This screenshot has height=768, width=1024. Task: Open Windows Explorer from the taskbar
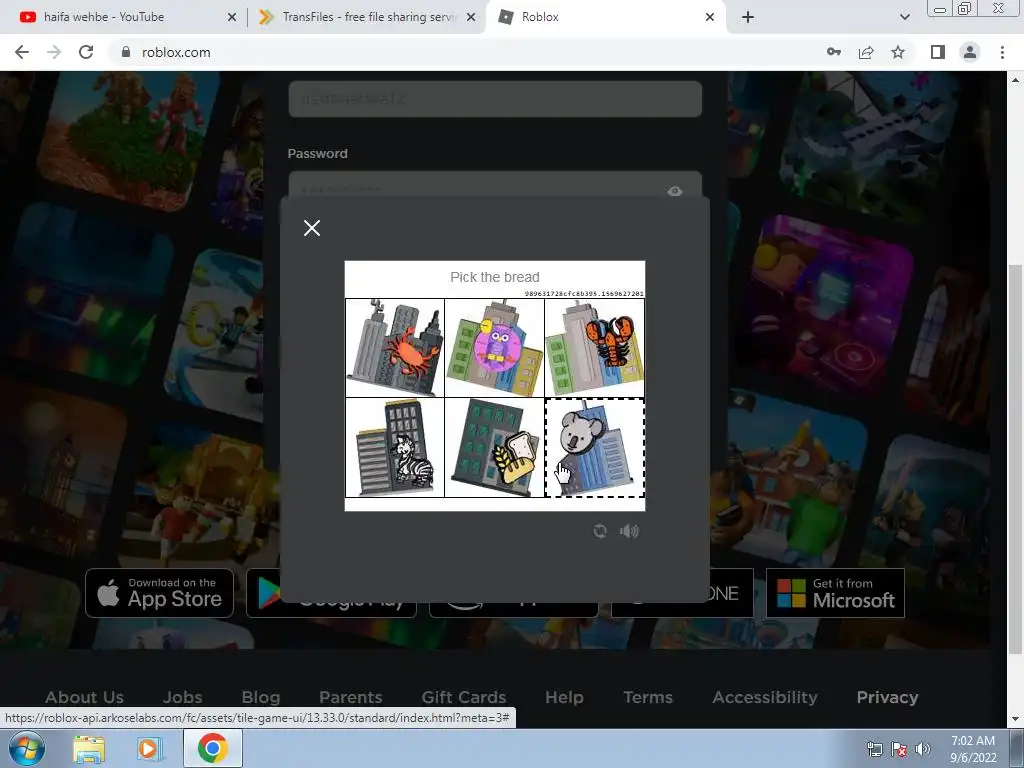point(89,749)
